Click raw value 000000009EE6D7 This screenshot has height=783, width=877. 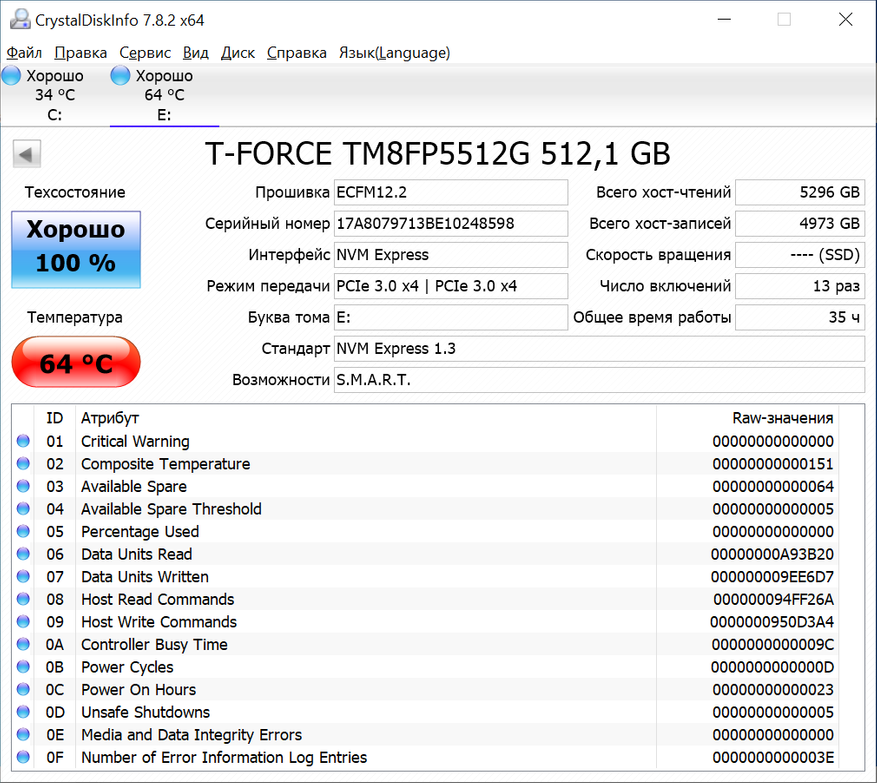pos(772,577)
